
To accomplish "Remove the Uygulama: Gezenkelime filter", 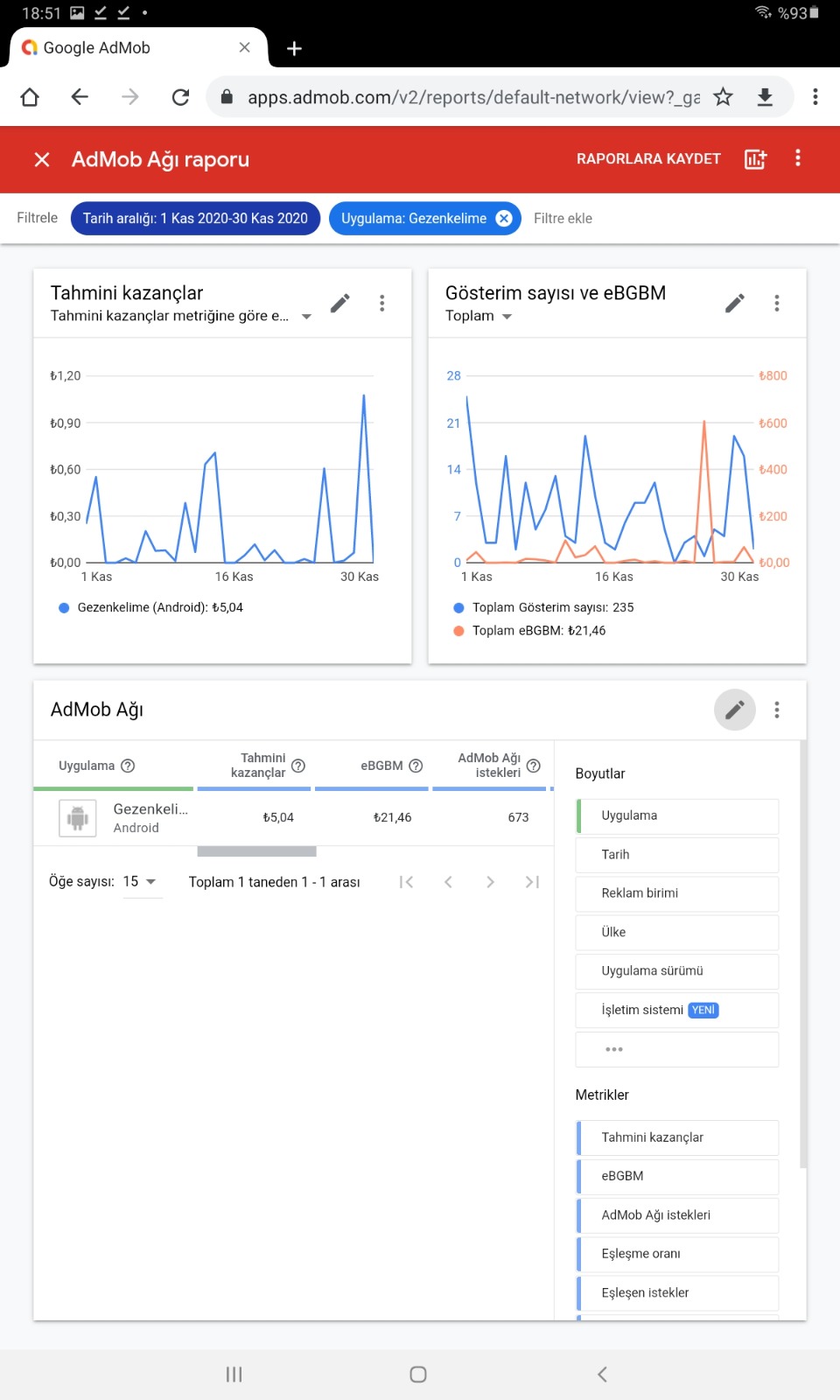I will [504, 219].
